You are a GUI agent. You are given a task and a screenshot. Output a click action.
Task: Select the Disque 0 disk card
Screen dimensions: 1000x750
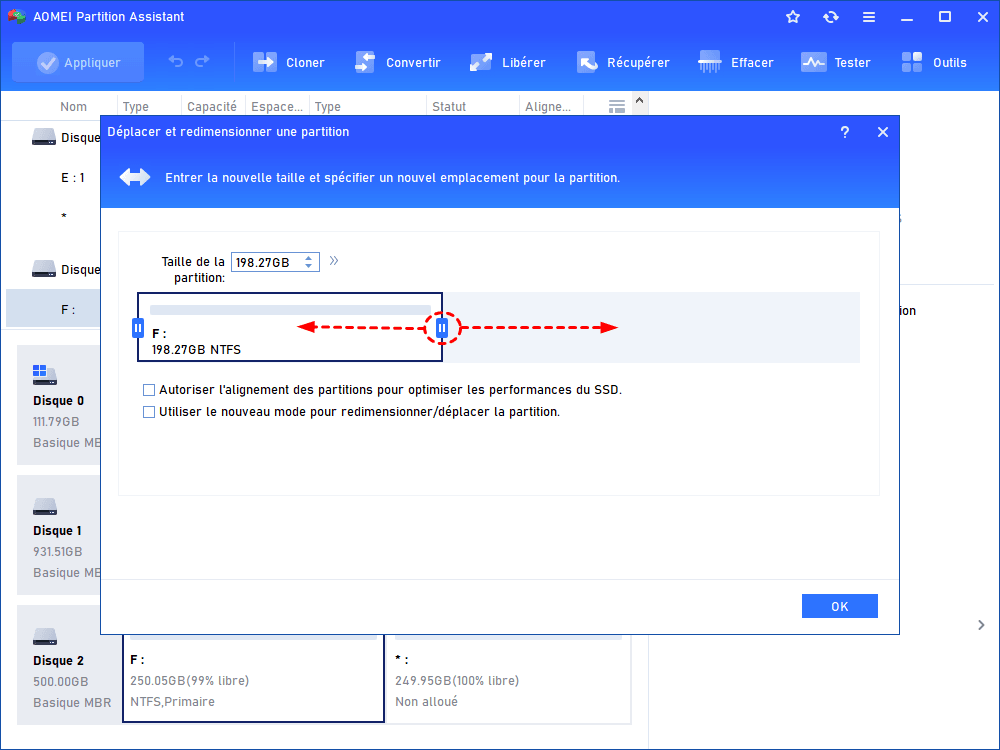pos(59,405)
